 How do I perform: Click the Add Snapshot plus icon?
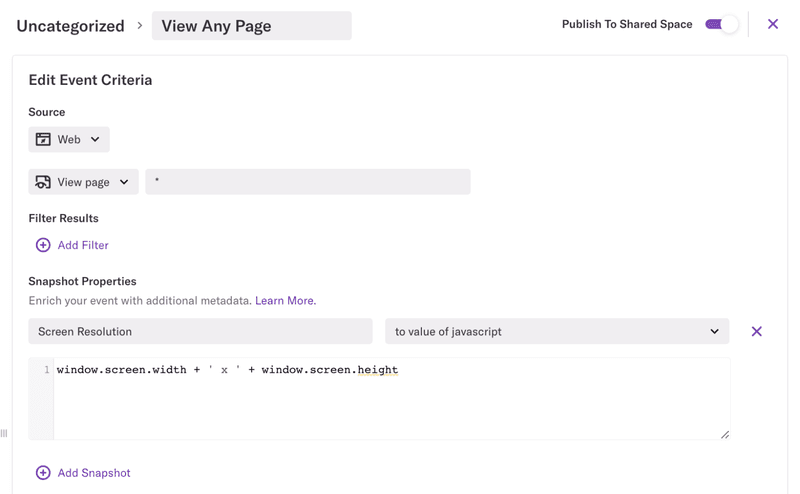coord(43,473)
